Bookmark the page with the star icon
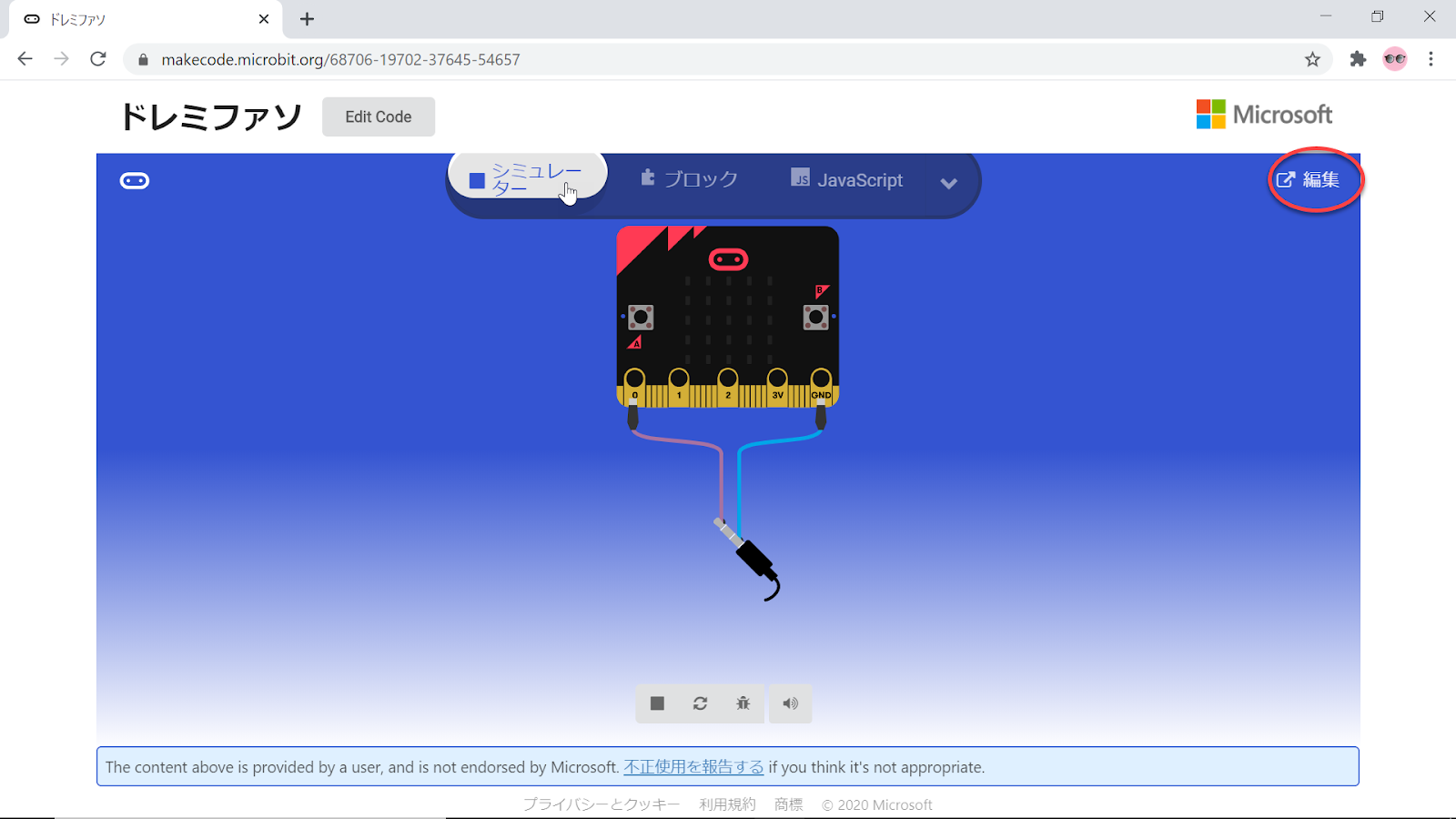This screenshot has height=819, width=1456. pos(1312,59)
